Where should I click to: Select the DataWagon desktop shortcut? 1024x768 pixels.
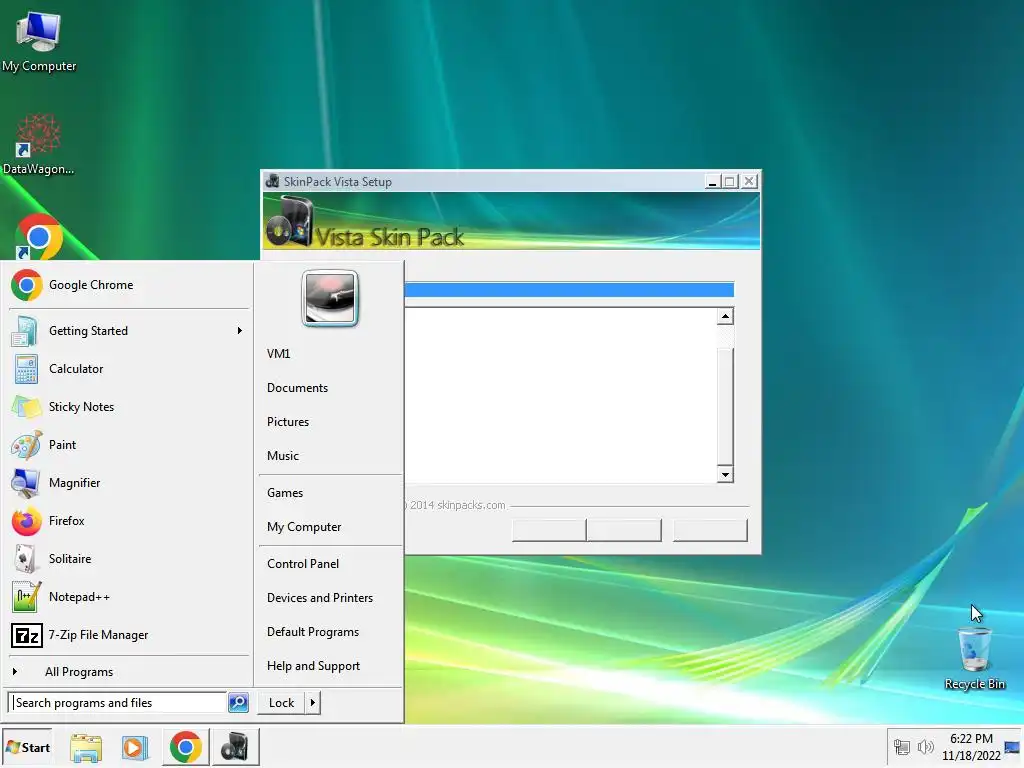(39, 144)
